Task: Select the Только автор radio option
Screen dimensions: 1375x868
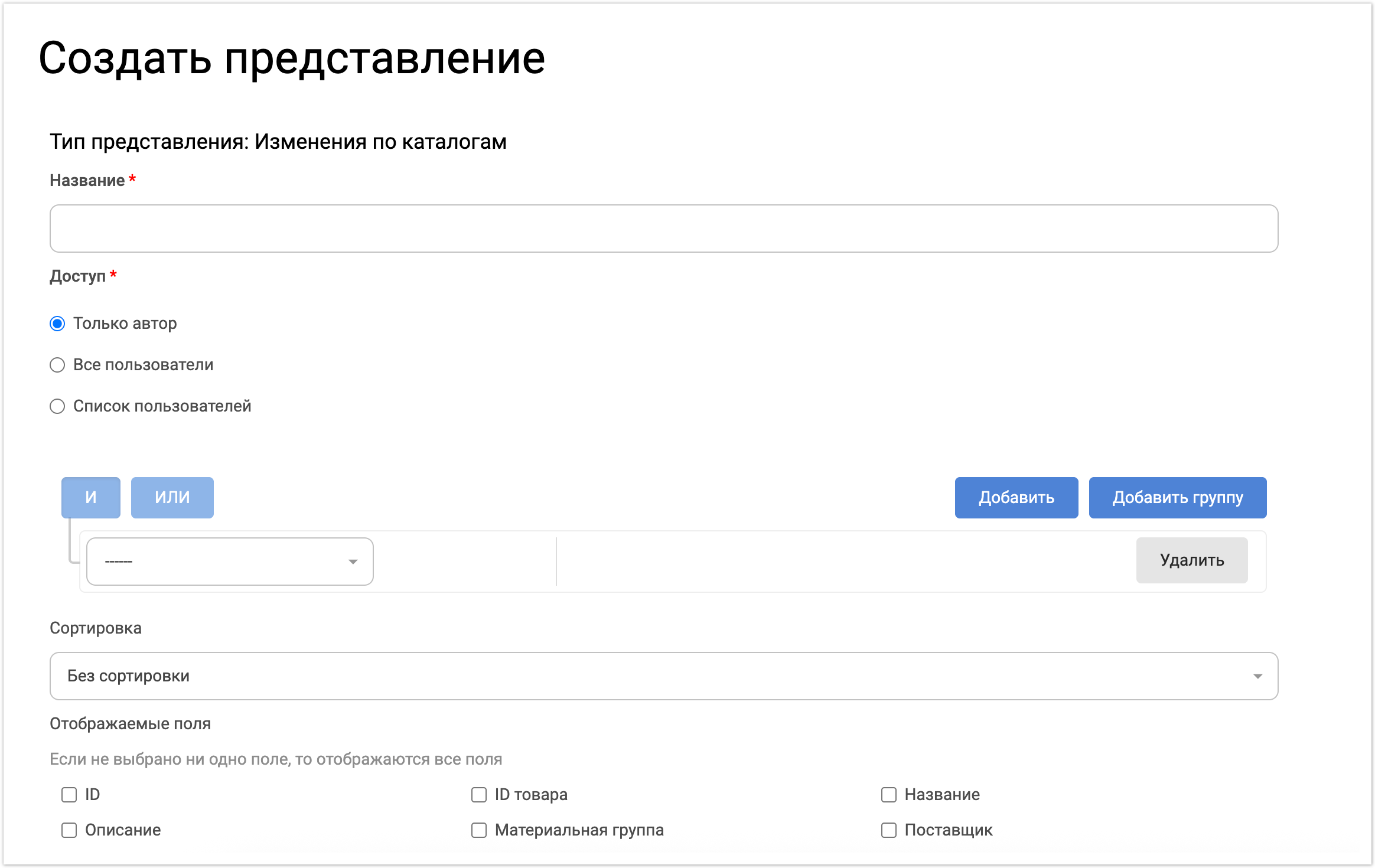Action: click(x=57, y=324)
